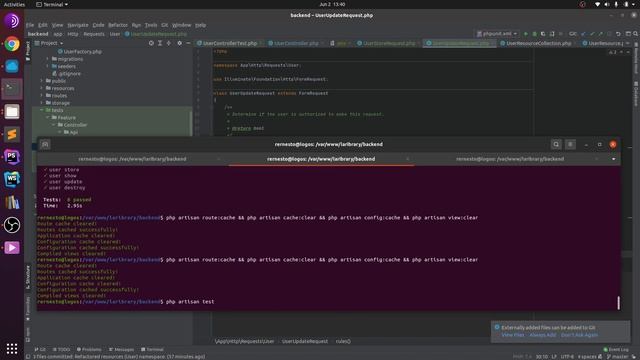This screenshot has width=640, height=360.
Task: Open the Event Log button
Action: pos(616,349)
